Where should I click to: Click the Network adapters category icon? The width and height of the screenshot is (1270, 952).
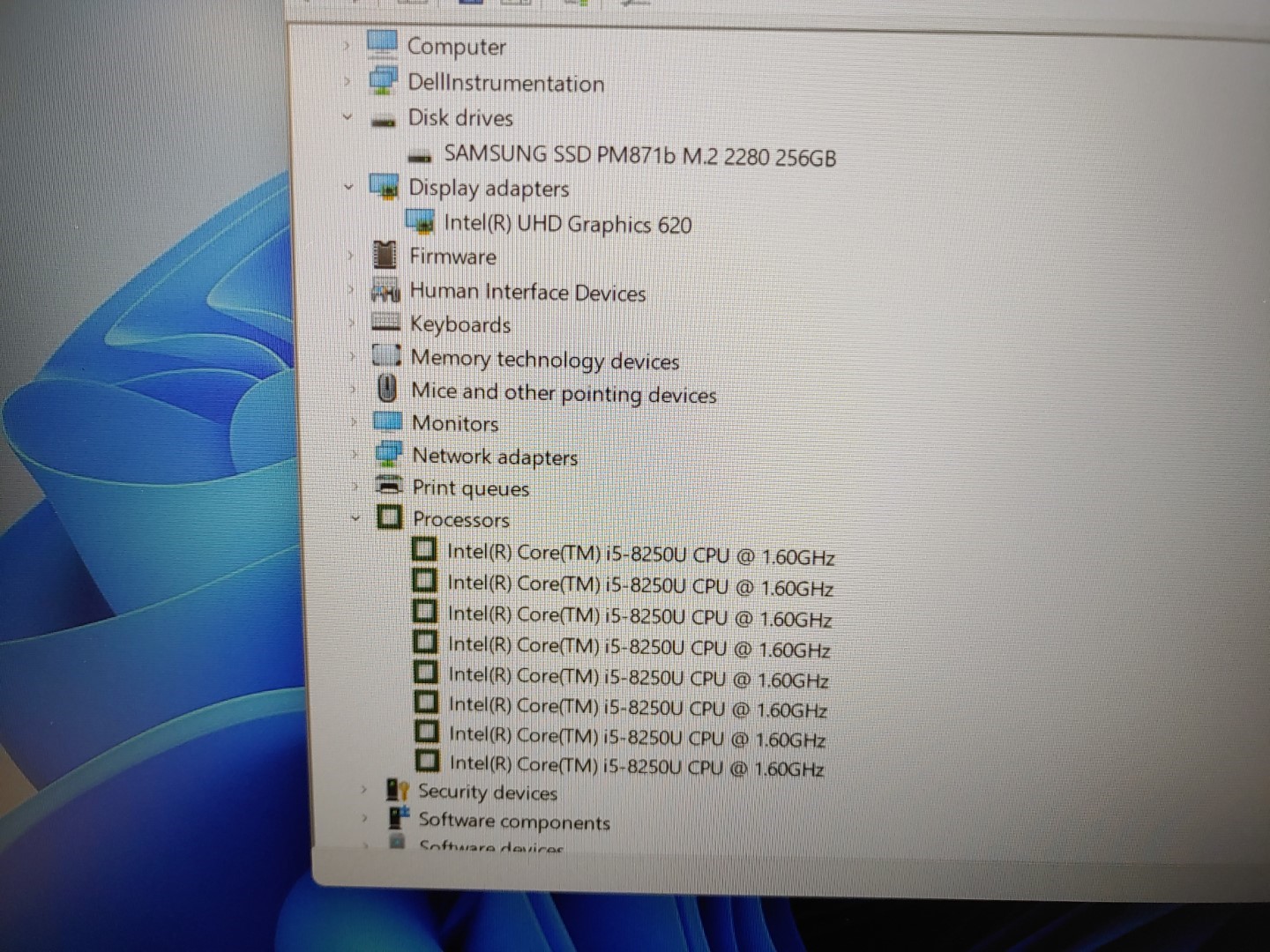click(x=389, y=454)
